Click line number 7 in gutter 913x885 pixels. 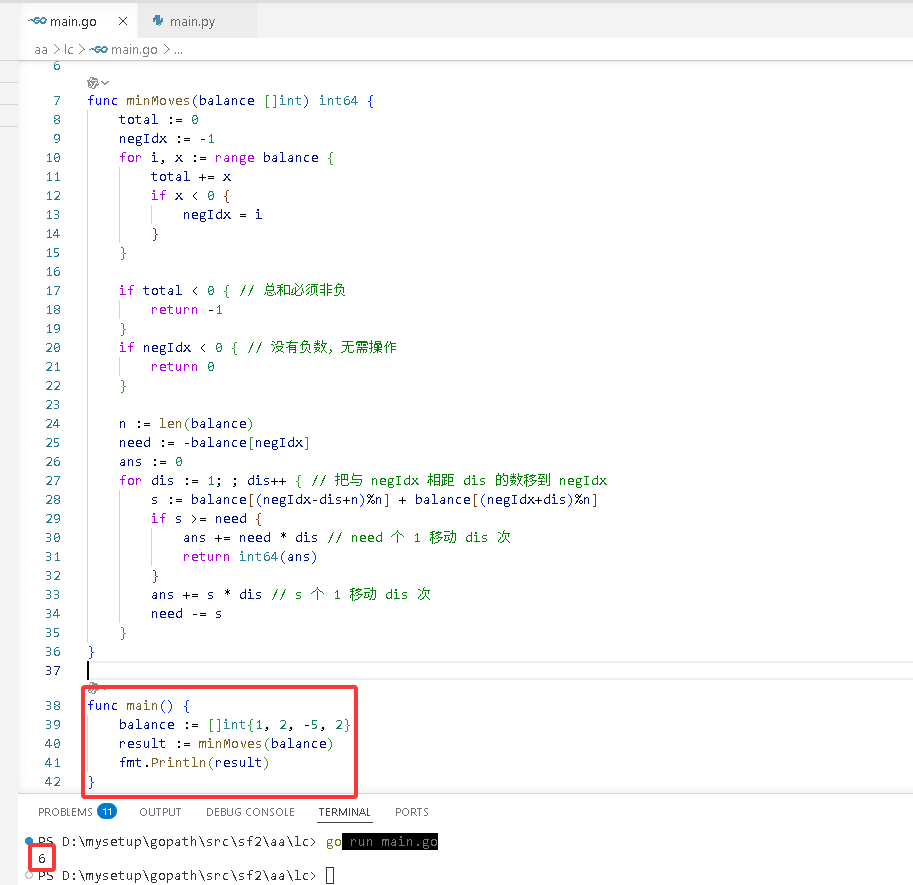click(x=57, y=101)
